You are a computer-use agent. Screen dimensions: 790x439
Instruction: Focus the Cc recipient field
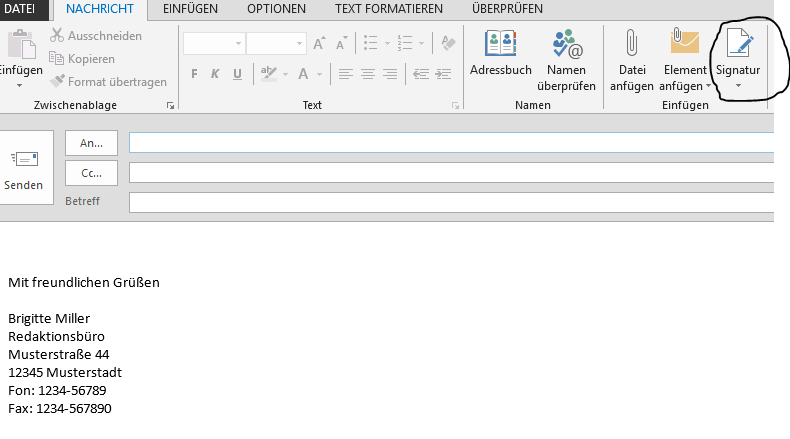click(x=451, y=172)
